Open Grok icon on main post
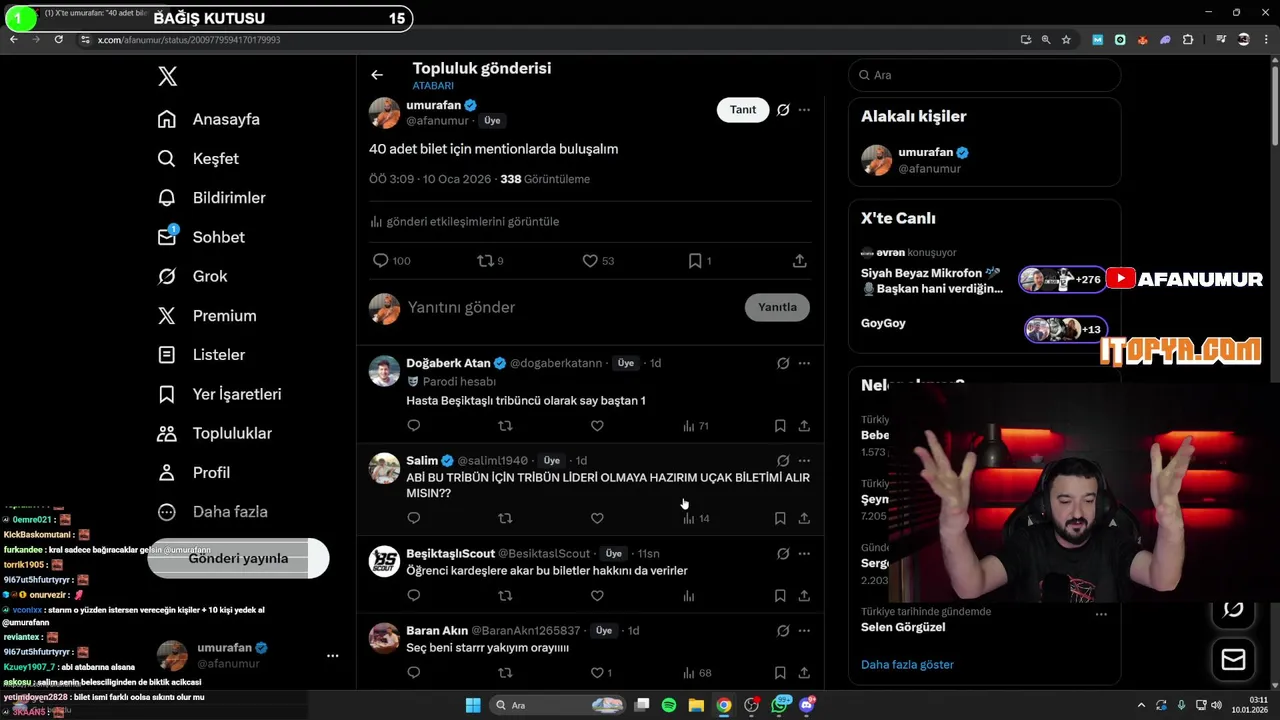 pos(783,110)
